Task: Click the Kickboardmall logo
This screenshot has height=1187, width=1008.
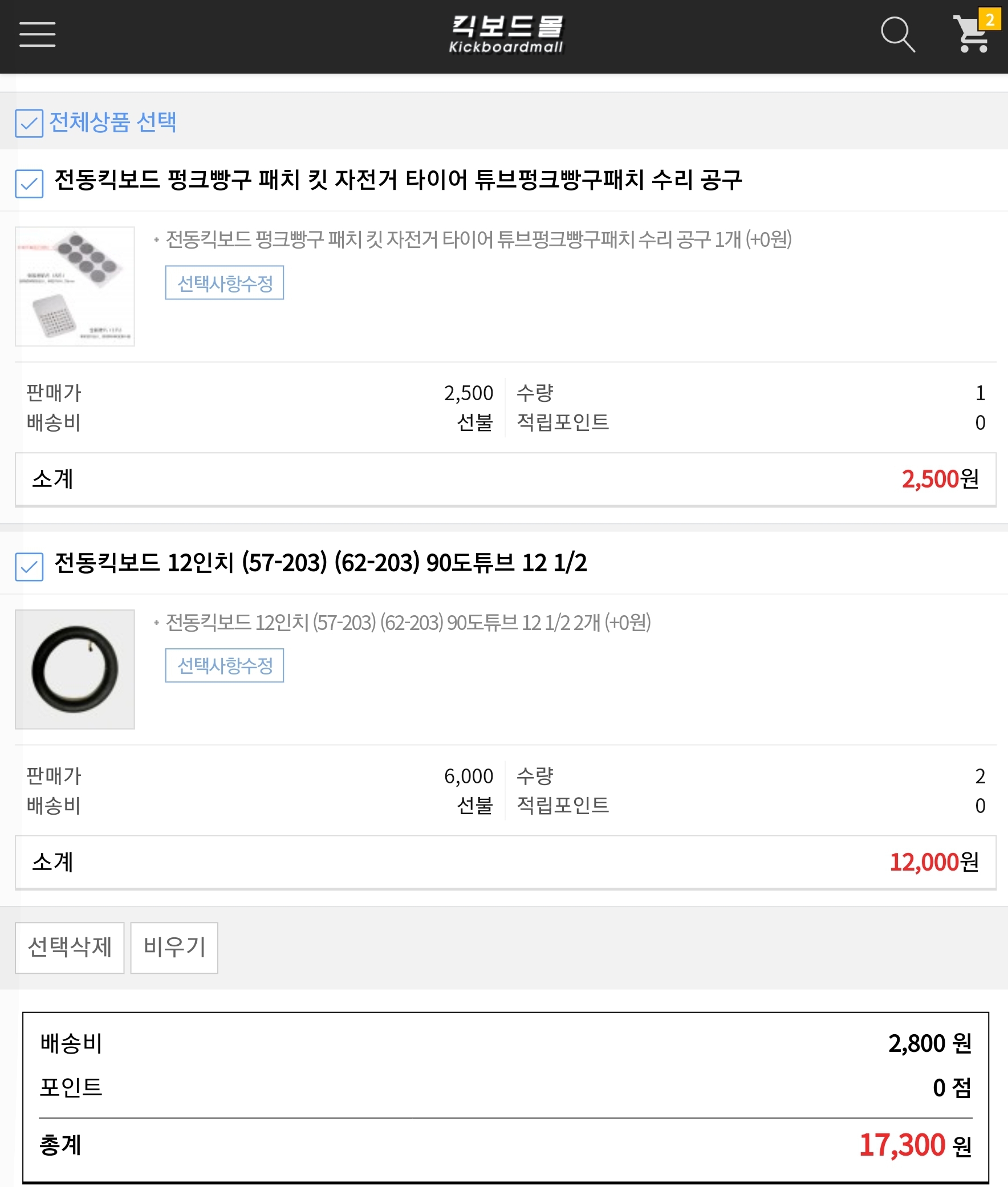Action: coord(506,34)
